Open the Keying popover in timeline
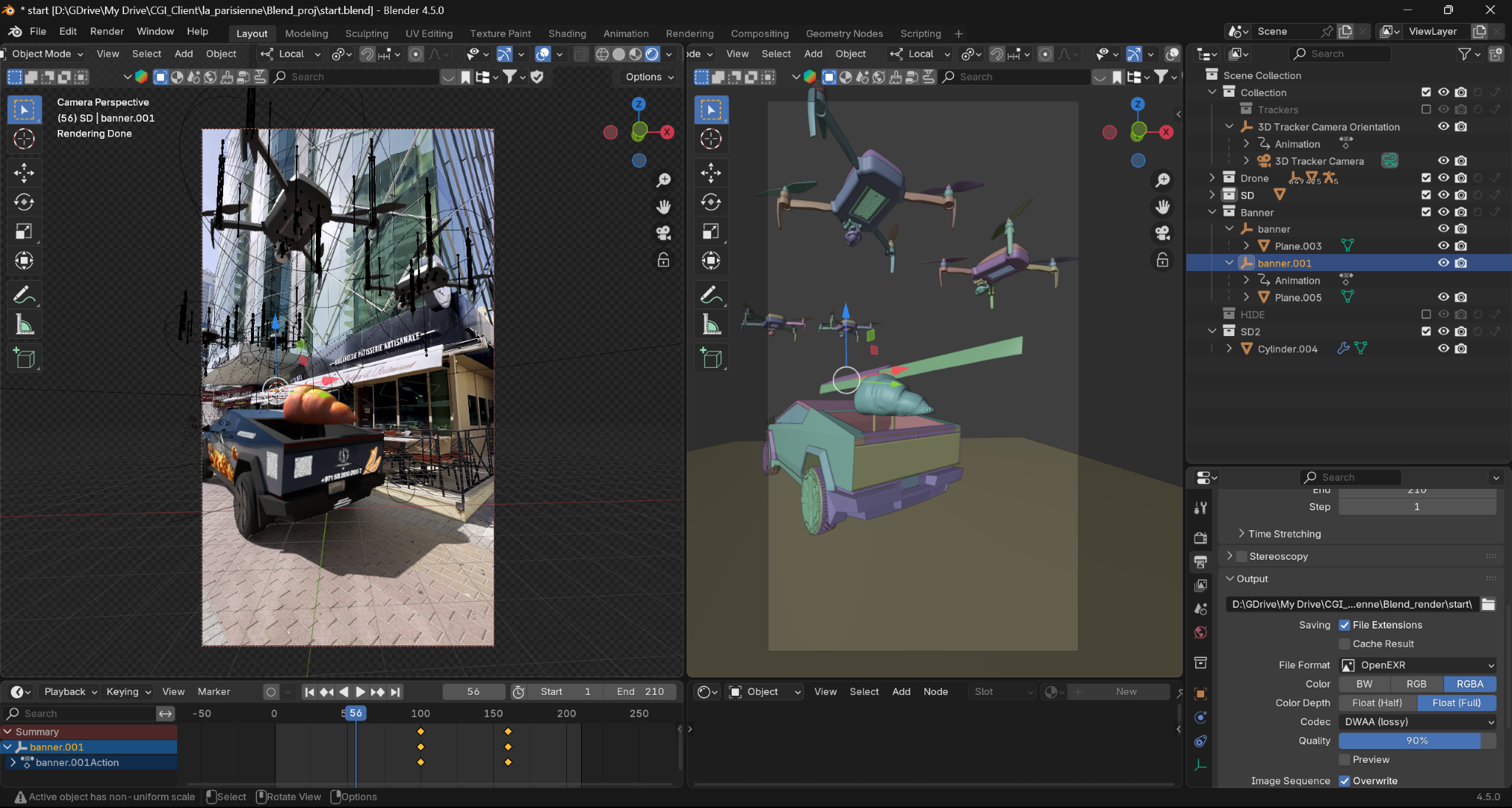The width and height of the screenshot is (1512, 808). tap(128, 692)
